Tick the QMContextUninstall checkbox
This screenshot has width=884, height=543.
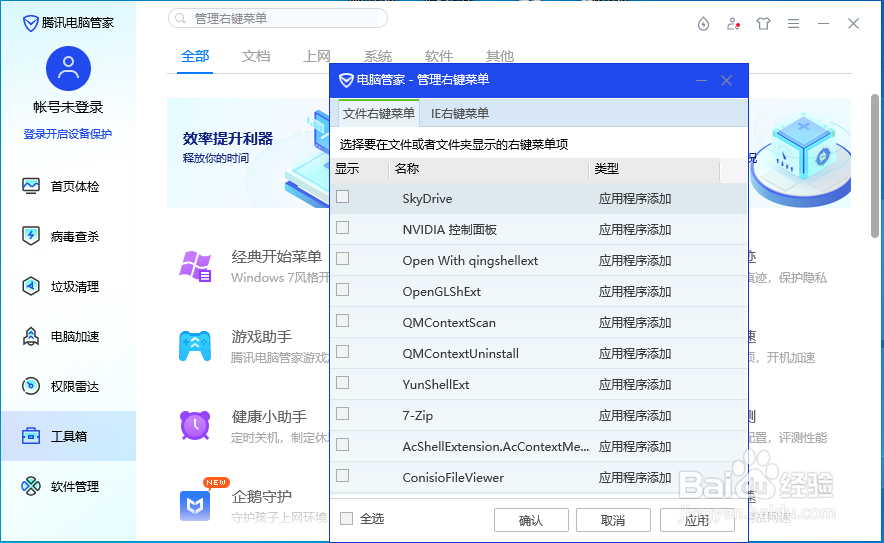(x=342, y=352)
